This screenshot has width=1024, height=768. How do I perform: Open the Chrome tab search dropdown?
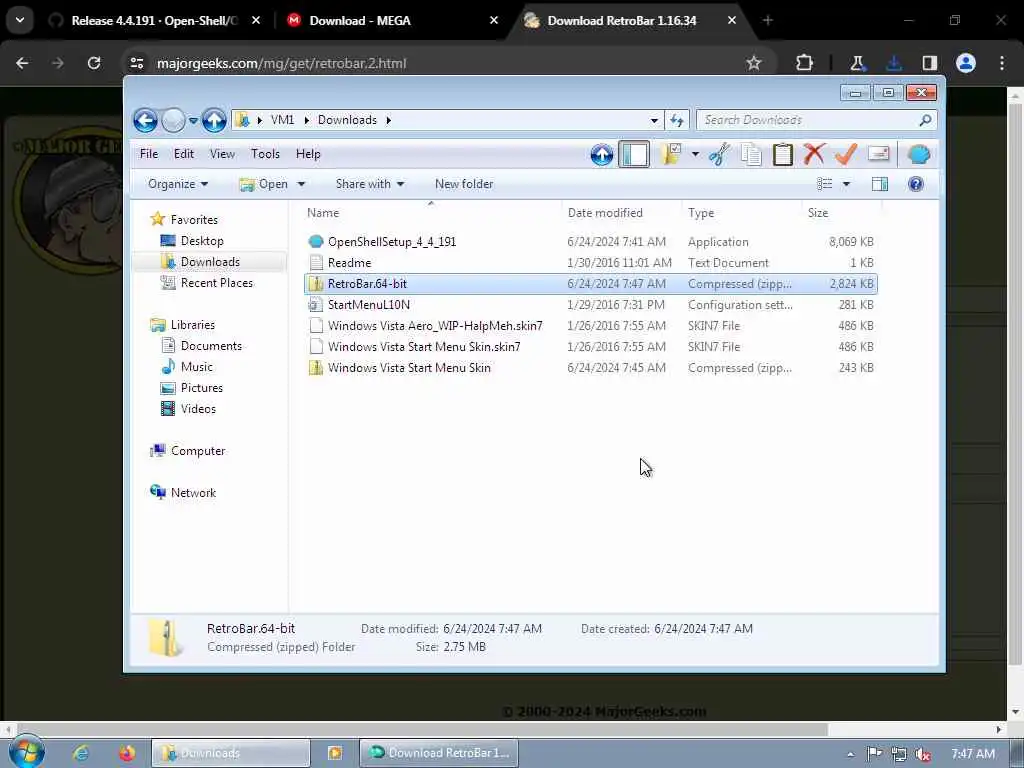(x=20, y=20)
